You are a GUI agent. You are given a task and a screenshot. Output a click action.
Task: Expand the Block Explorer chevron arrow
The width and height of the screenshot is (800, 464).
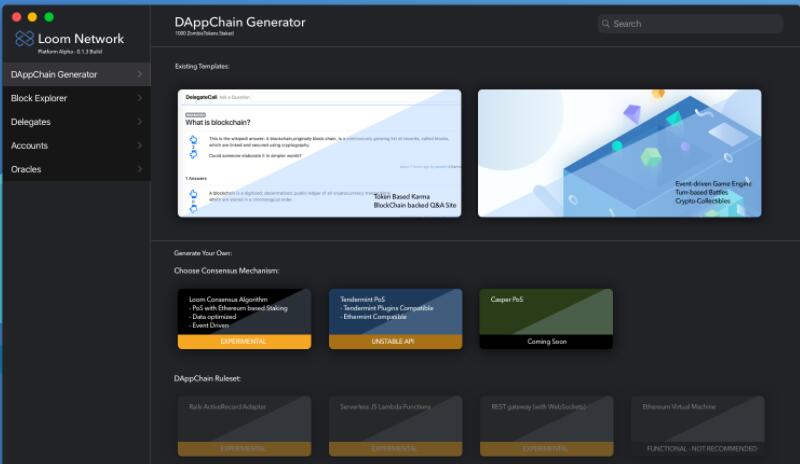(139, 98)
